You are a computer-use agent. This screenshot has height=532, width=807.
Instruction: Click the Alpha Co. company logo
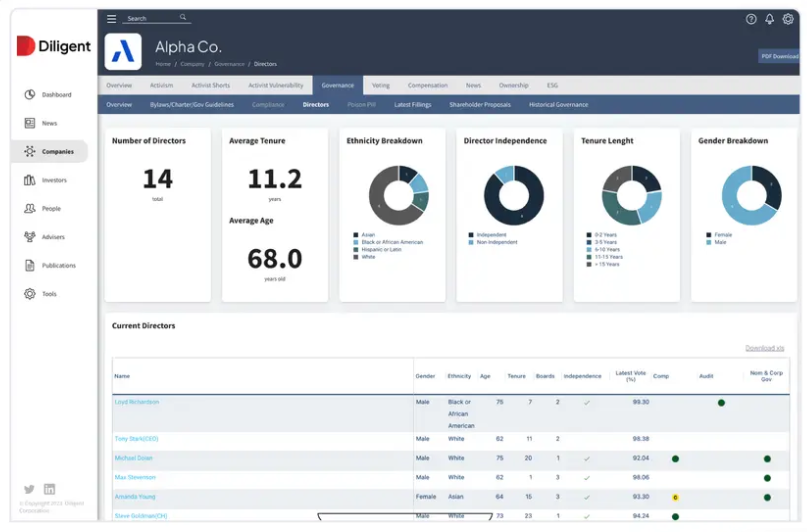pyautogui.click(x=123, y=51)
